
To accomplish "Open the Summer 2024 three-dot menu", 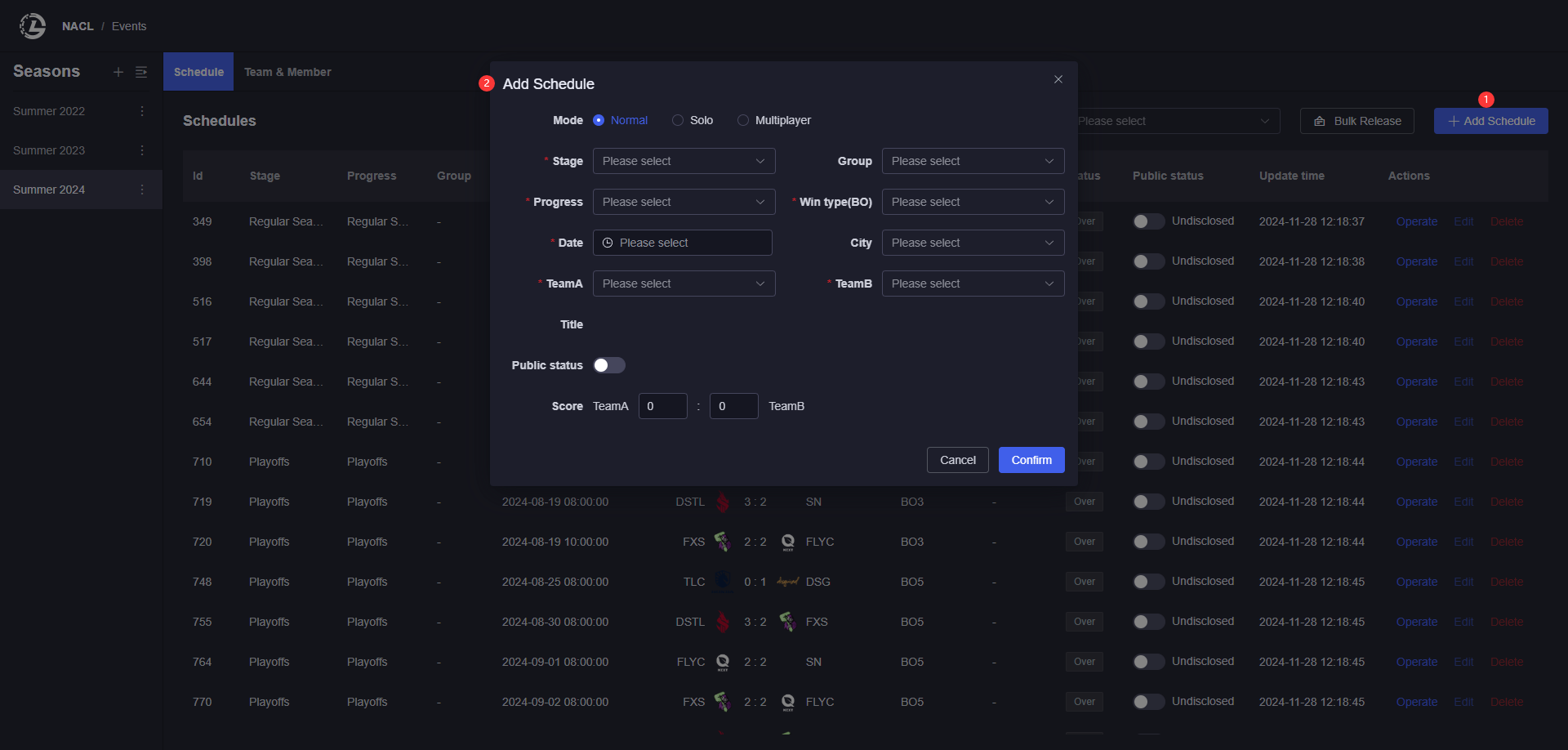I will [142, 190].
